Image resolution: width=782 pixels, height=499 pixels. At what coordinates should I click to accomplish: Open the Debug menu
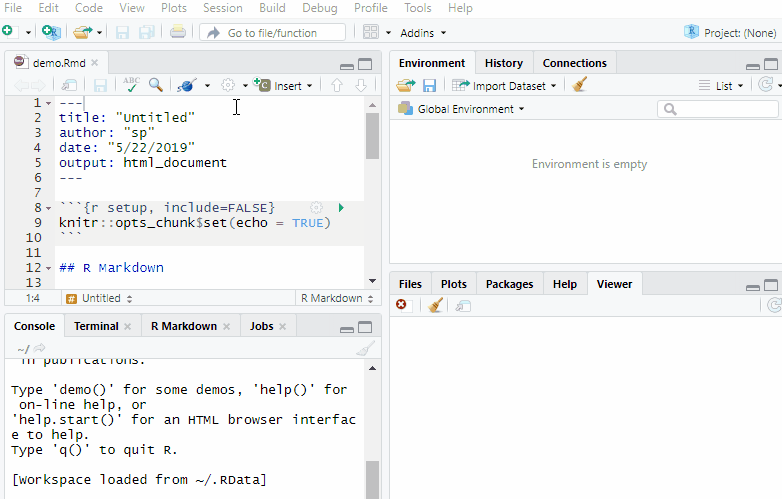320,8
